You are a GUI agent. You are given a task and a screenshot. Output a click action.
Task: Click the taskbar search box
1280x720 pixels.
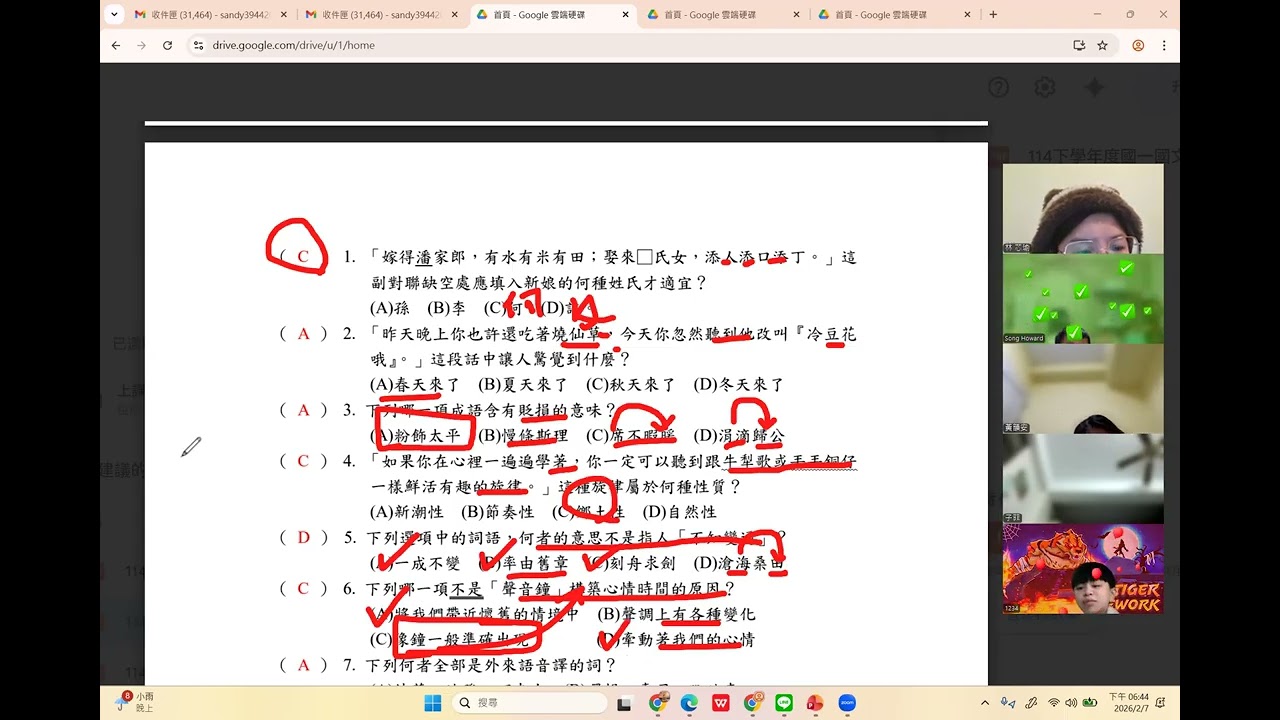pos(528,703)
